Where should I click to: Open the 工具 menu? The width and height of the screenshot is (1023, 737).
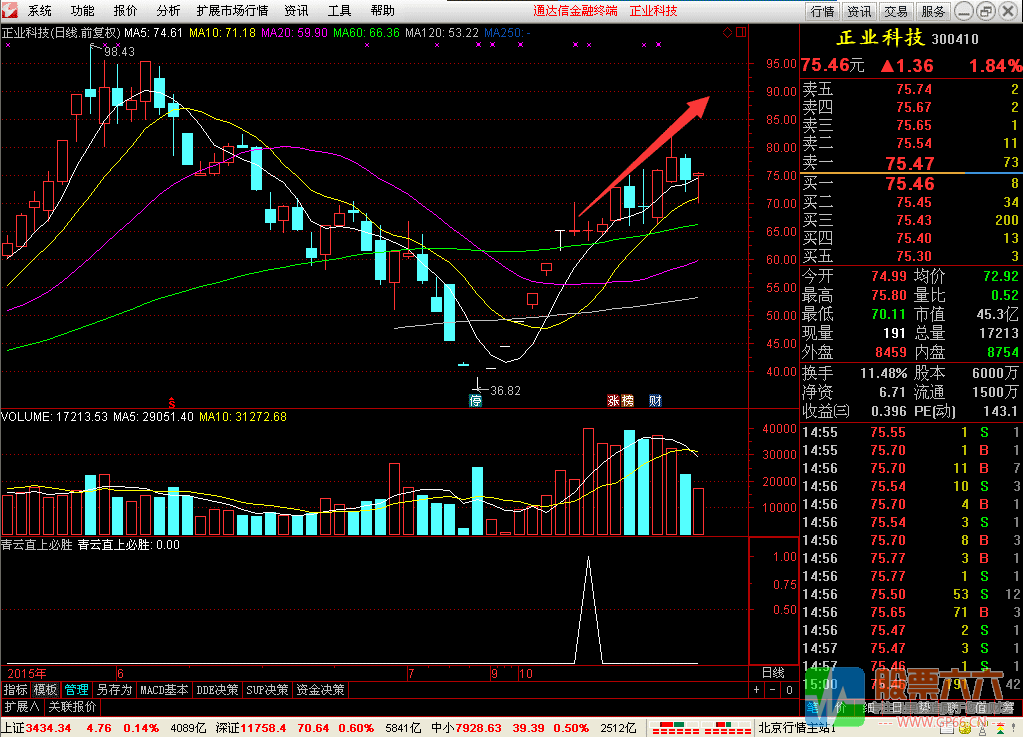tap(339, 10)
